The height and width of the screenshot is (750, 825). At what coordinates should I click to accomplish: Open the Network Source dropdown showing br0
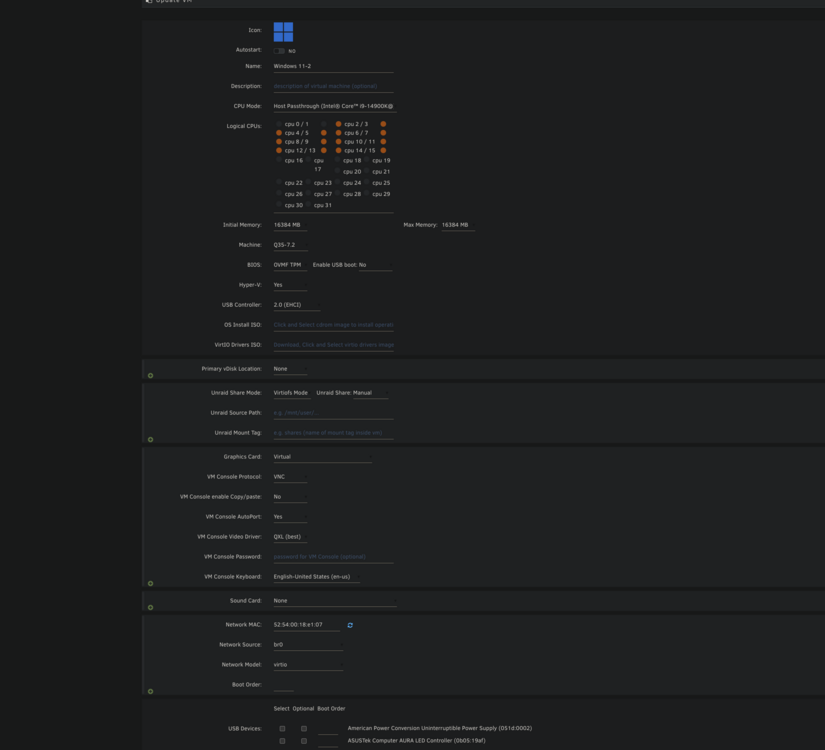(x=308, y=645)
